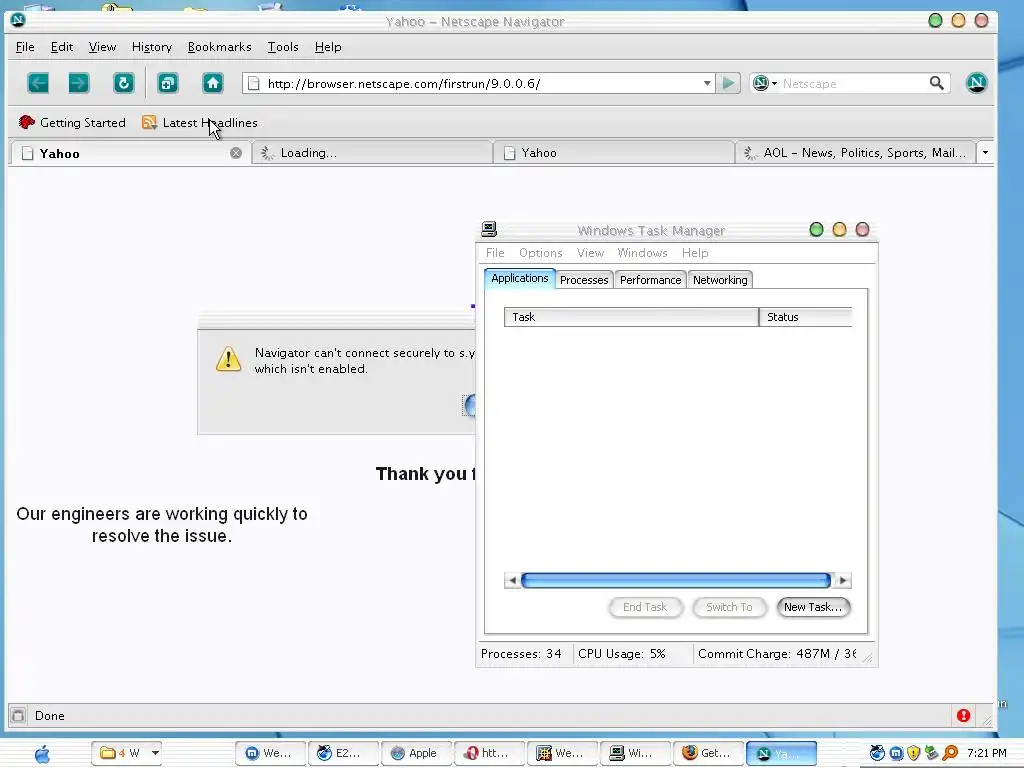The image size is (1024, 768).
Task: Click the New Tab toolbar icon
Action: 168,83
